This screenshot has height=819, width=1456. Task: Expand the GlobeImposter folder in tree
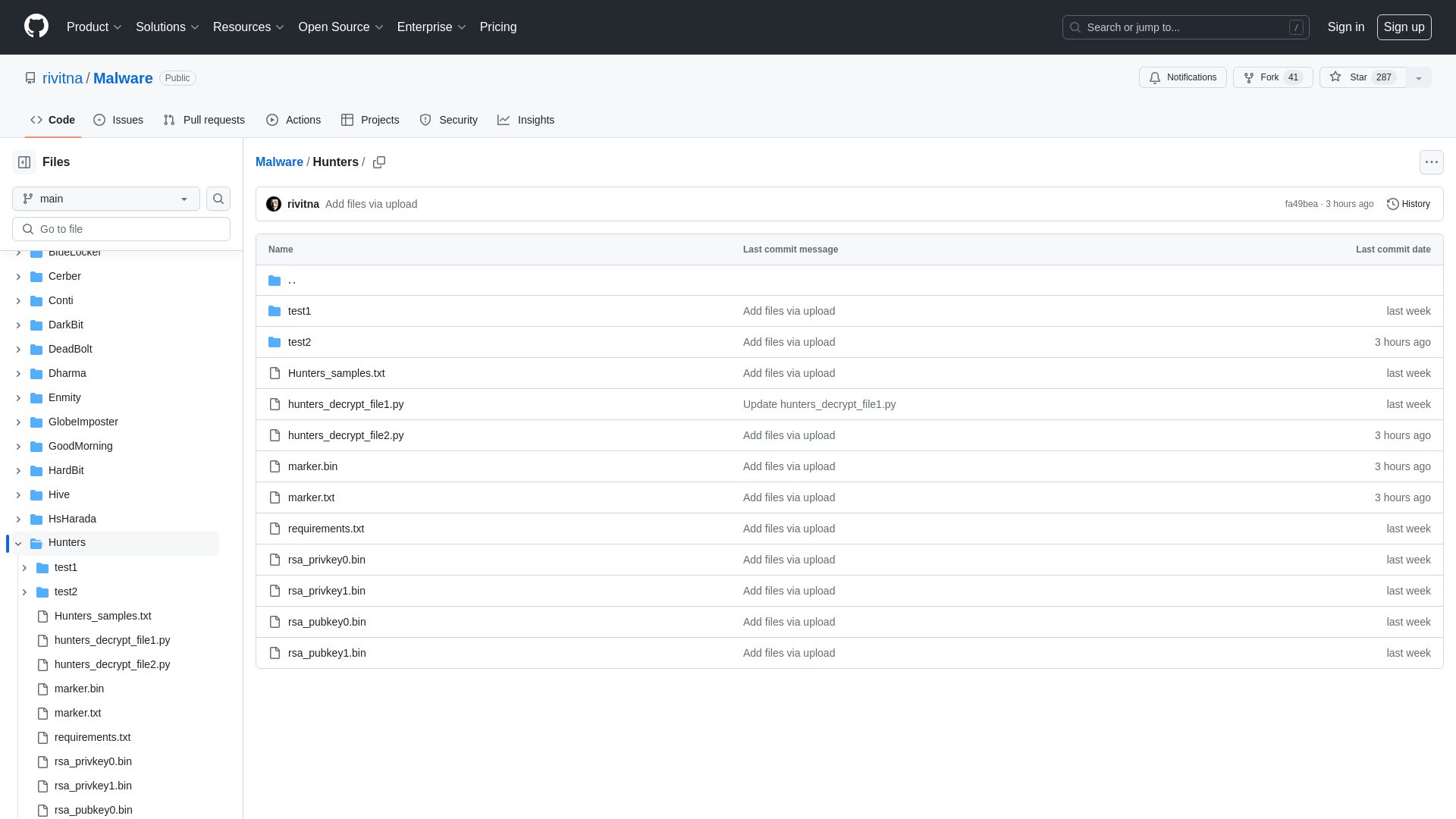click(18, 422)
